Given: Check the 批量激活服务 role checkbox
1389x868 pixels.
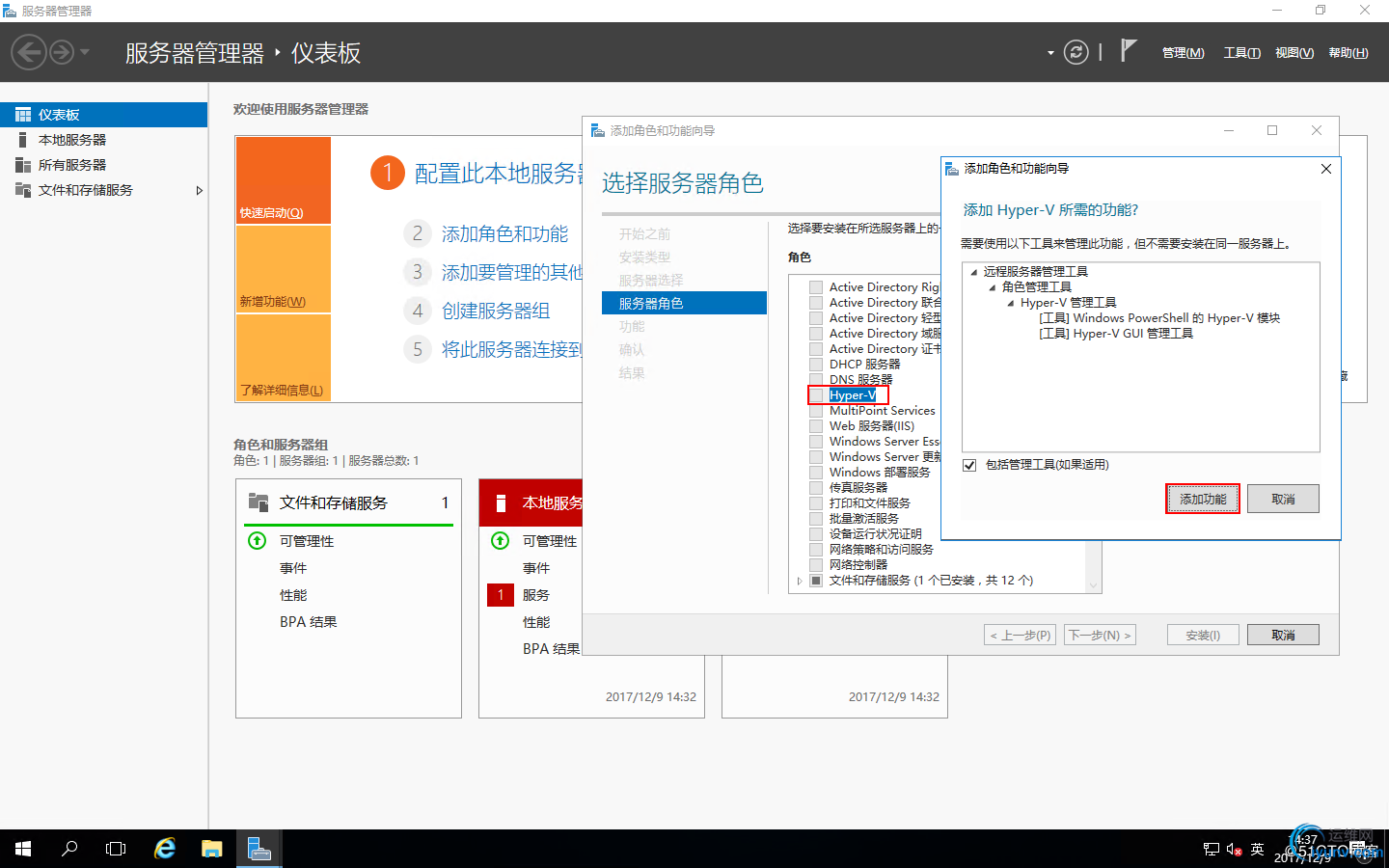Looking at the screenshot, I should (x=816, y=519).
